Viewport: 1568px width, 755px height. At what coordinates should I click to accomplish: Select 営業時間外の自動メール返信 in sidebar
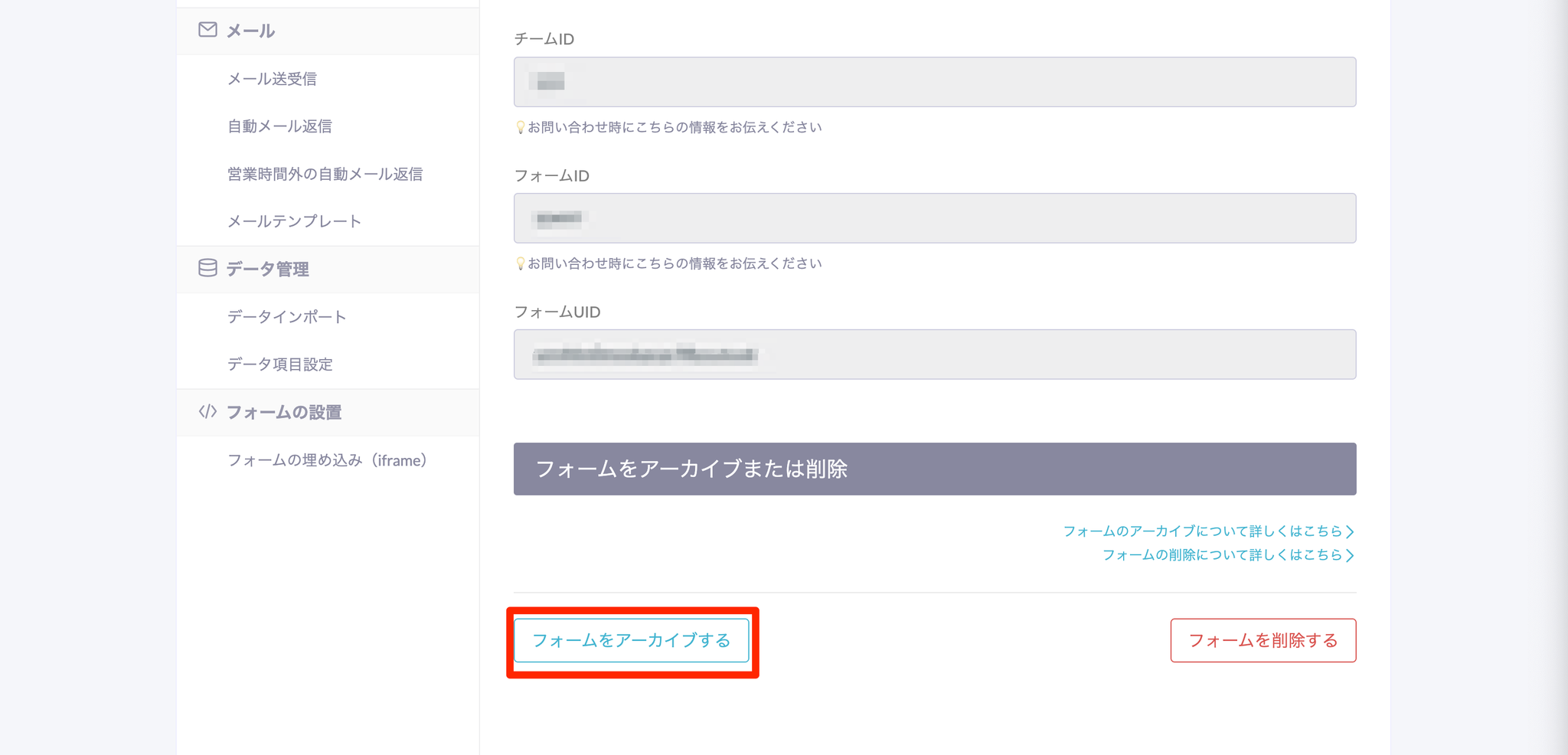325,174
